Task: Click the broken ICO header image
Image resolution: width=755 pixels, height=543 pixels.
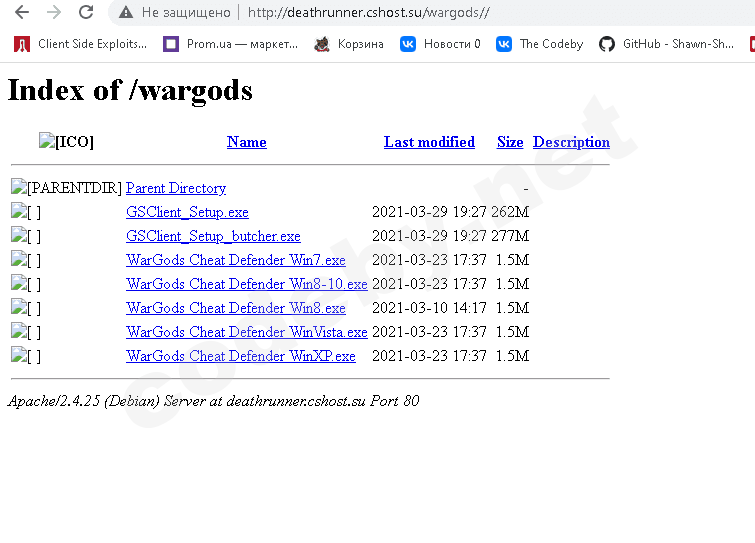Action: tap(66, 141)
